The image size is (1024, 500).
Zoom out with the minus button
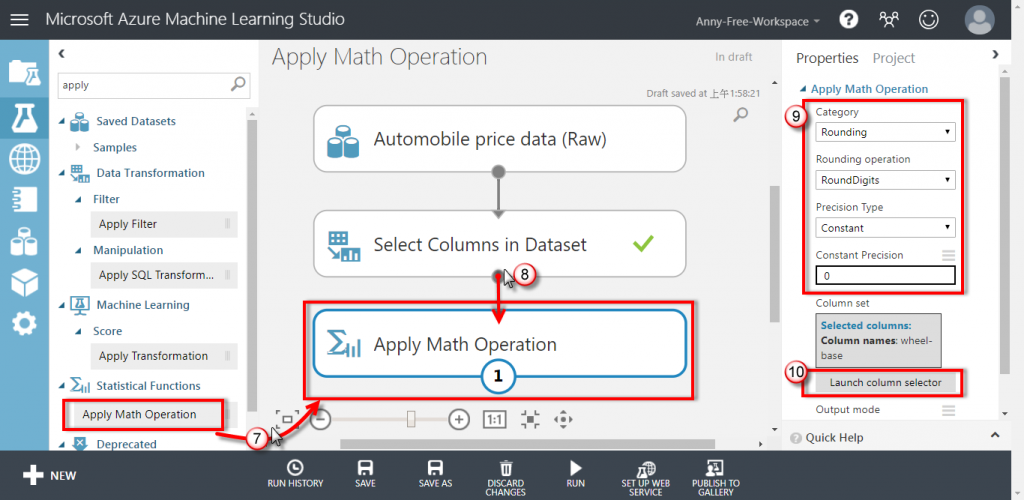[320, 420]
